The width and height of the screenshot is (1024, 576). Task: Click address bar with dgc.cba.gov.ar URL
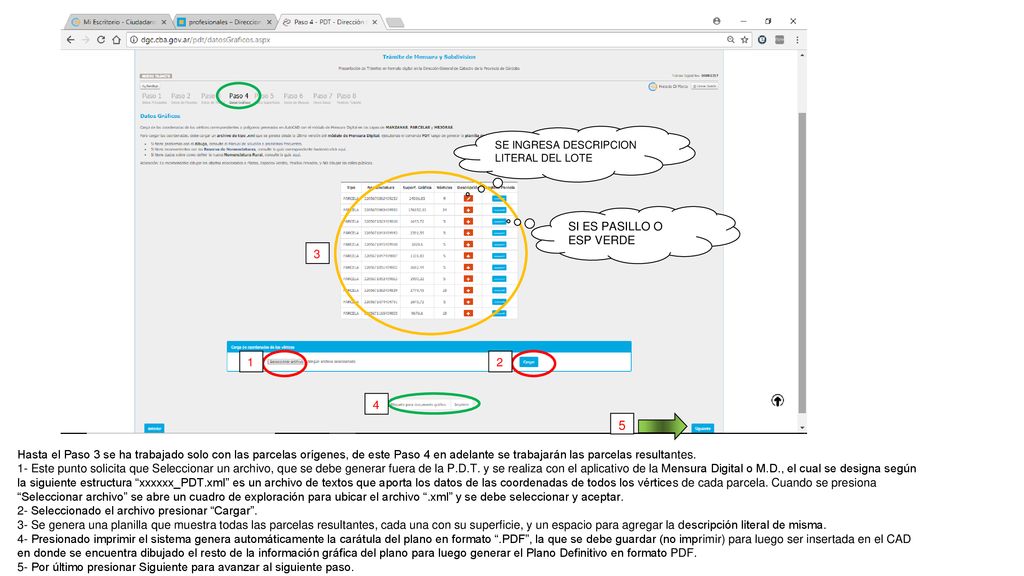click(x=424, y=40)
